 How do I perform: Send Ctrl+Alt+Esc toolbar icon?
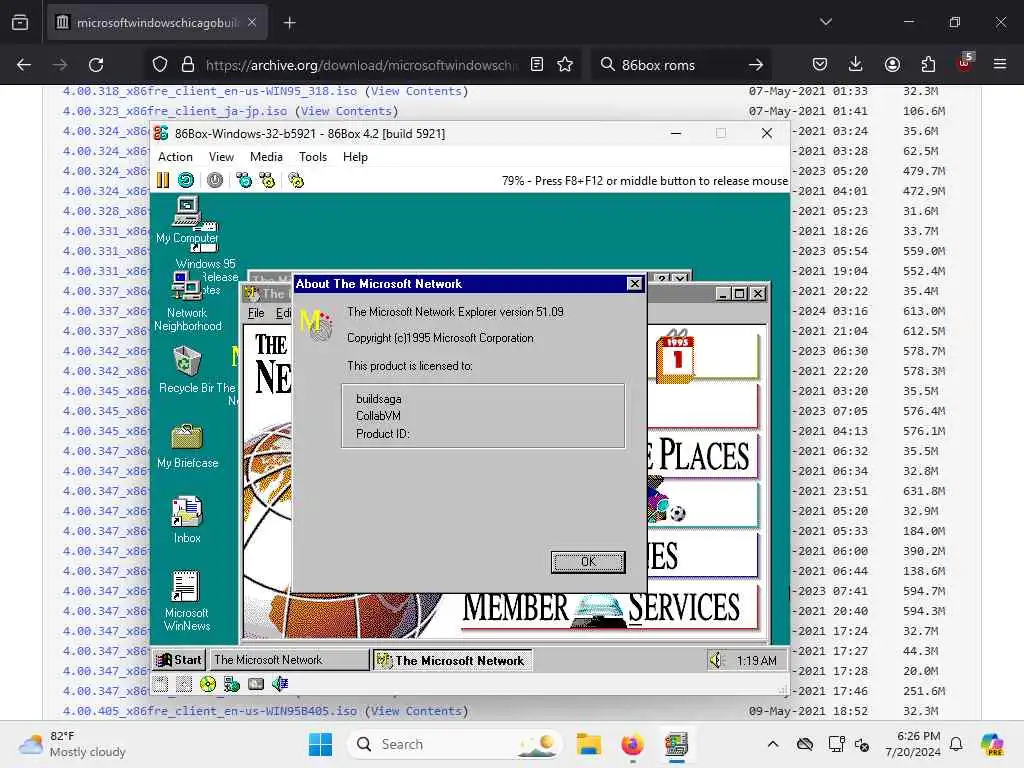[267, 180]
